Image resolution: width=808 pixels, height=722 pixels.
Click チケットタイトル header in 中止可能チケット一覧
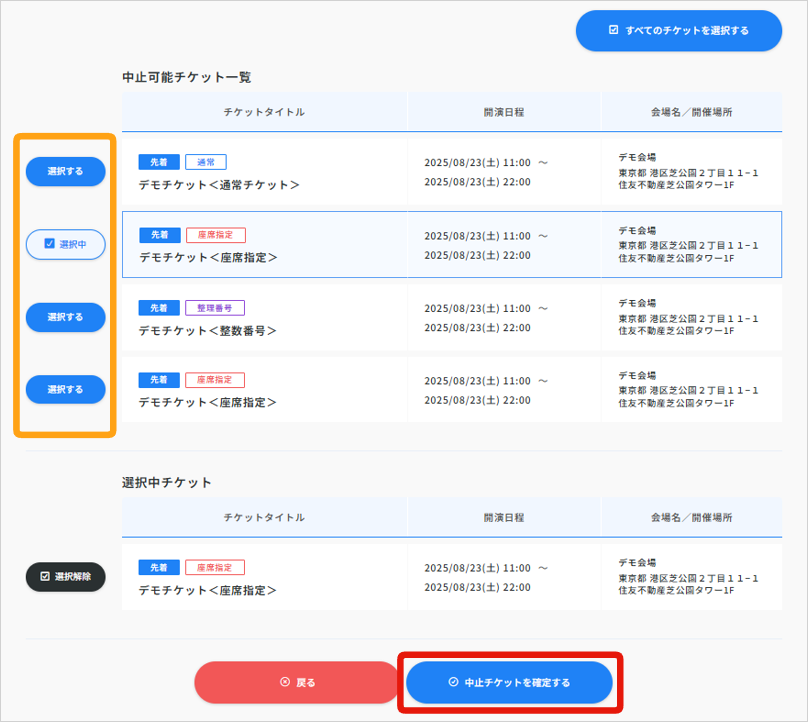[x=264, y=112]
